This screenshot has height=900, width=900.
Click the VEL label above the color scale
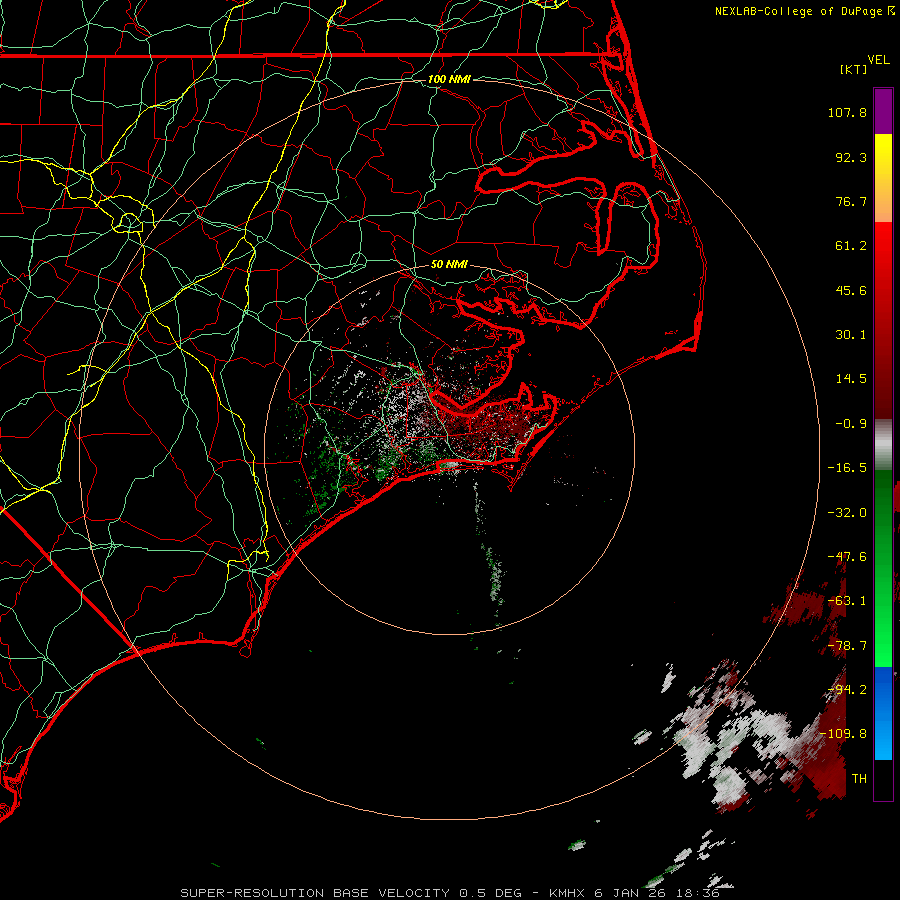tap(879, 60)
